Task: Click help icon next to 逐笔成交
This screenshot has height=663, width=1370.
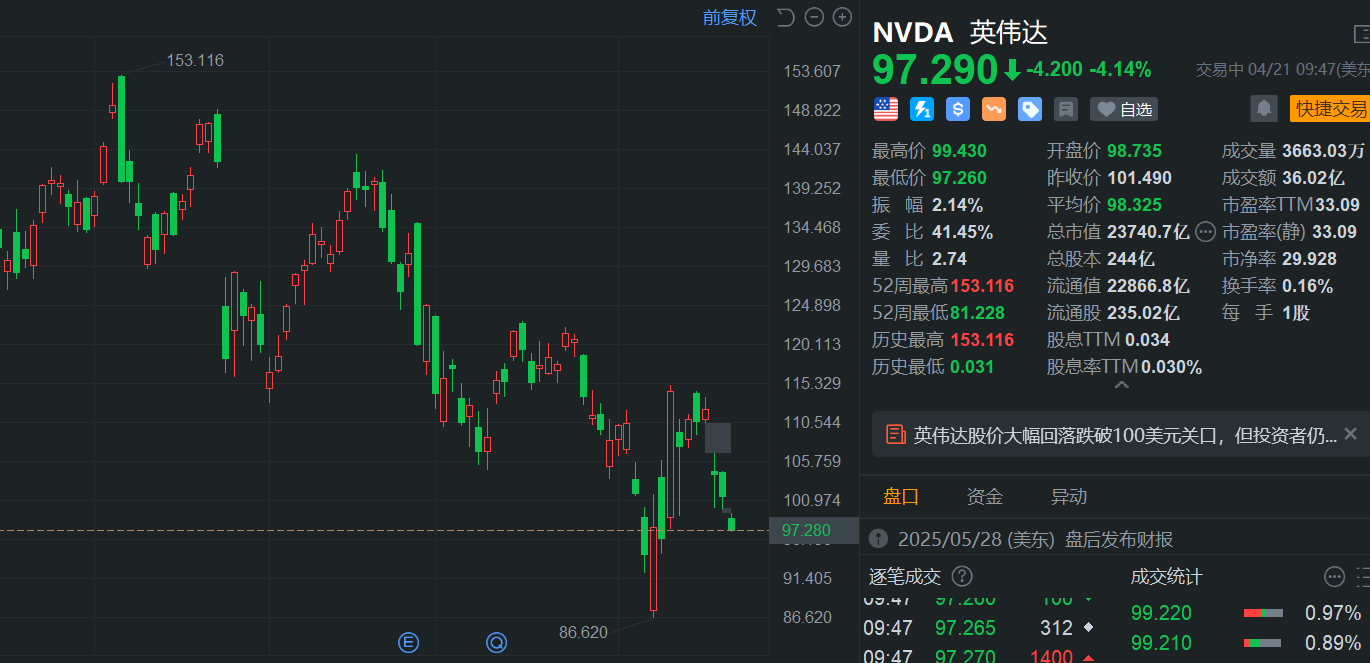Action: tap(962, 576)
